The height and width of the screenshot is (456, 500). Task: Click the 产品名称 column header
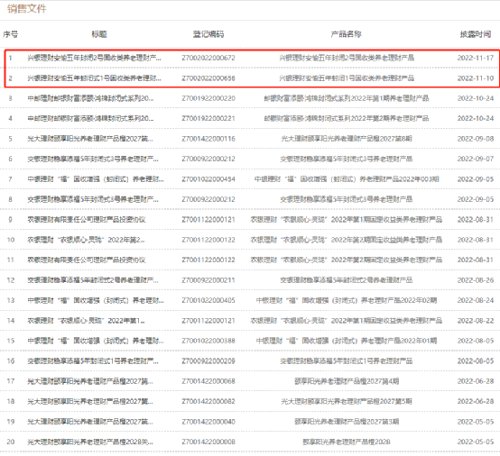[x=346, y=34]
